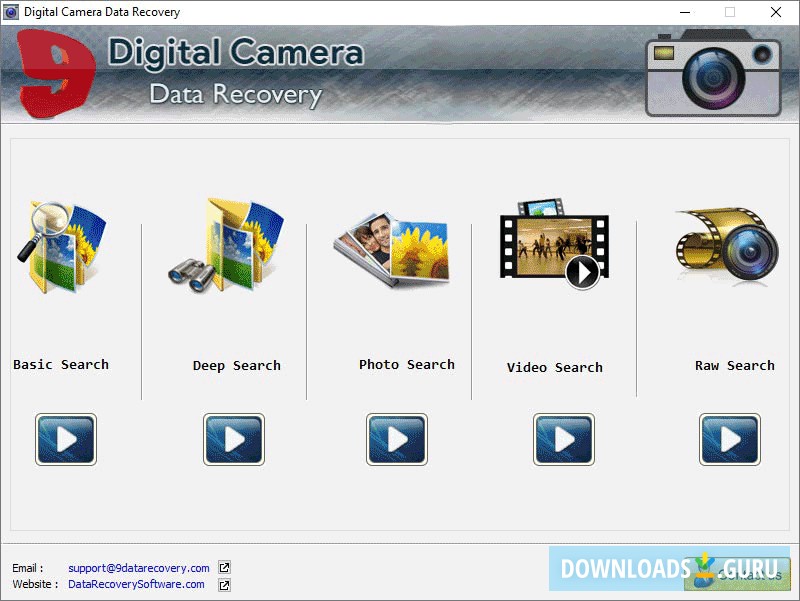Screen dimensions: 800x601
Task: Select the Deep Search label
Action: (237, 366)
